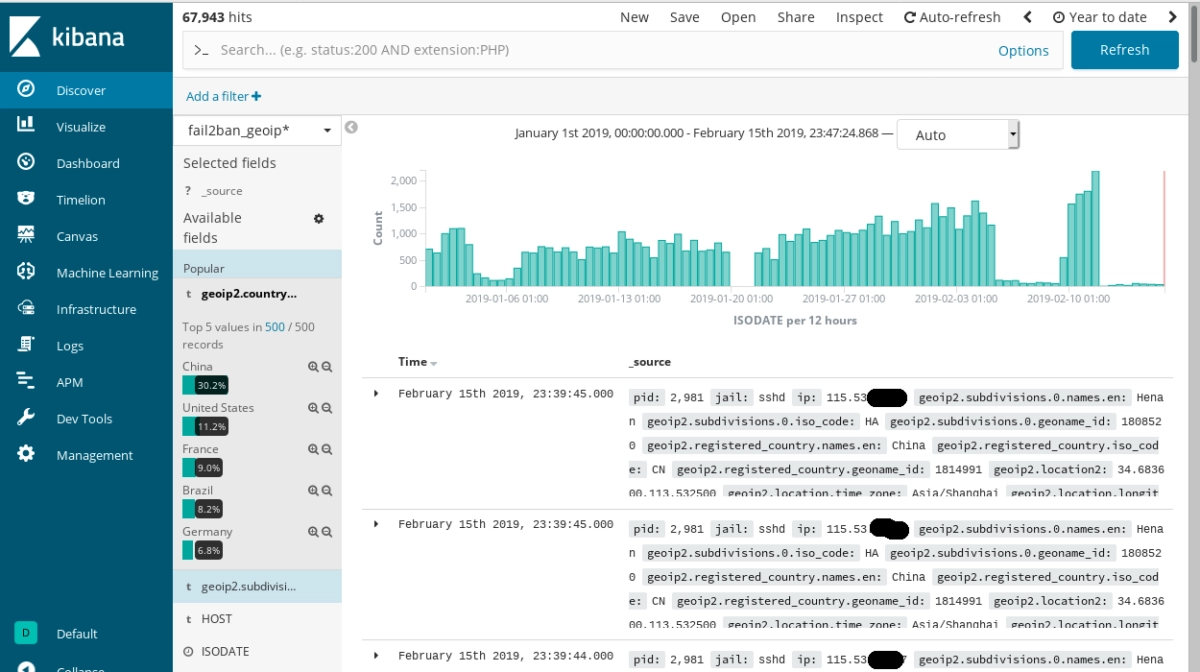
Task: Filter for China with magnifier plus
Action: tap(313, 367)
